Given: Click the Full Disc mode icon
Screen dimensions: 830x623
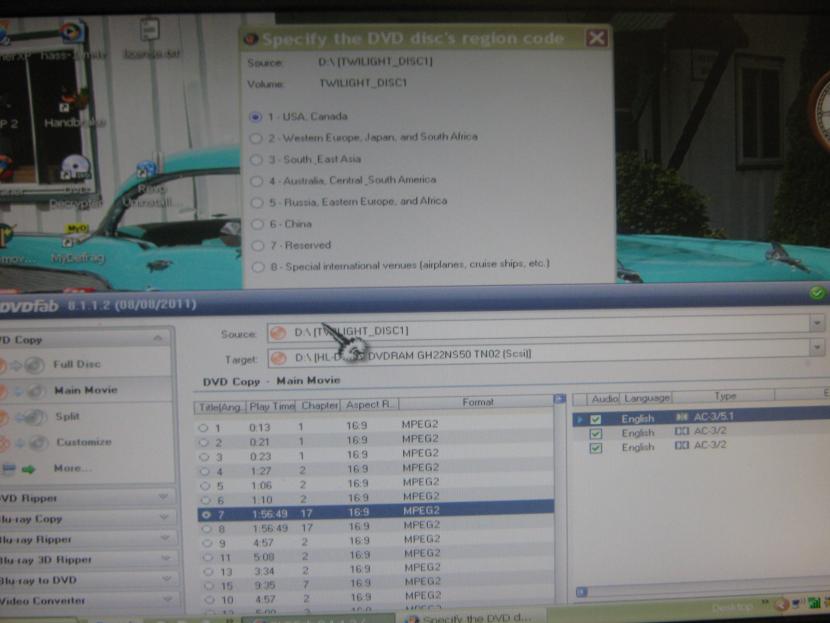Looking at the screenshot, I should tap(23, 365).
